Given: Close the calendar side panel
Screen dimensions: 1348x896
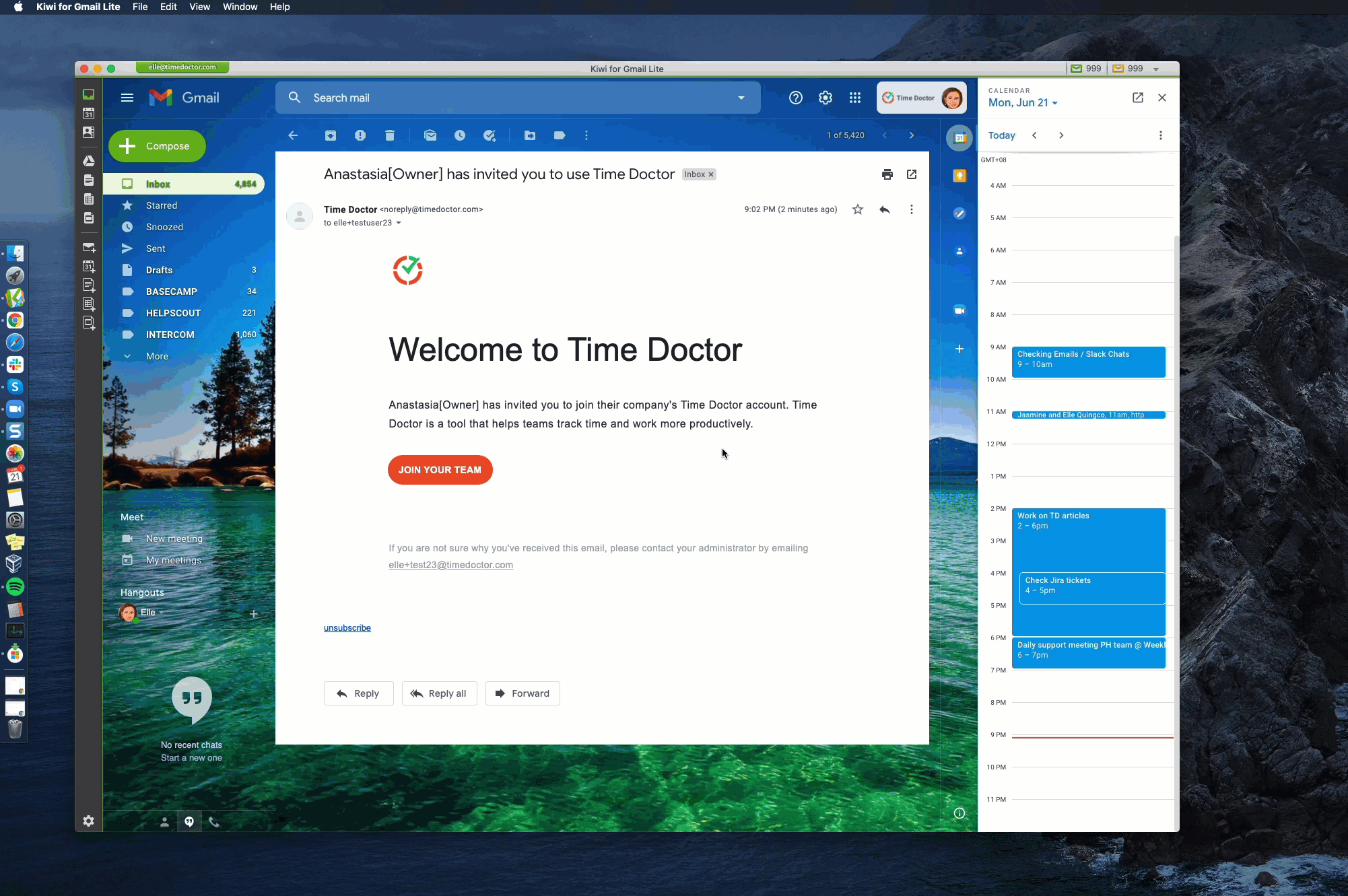Looking at the screenshot, I should 1162,98.
